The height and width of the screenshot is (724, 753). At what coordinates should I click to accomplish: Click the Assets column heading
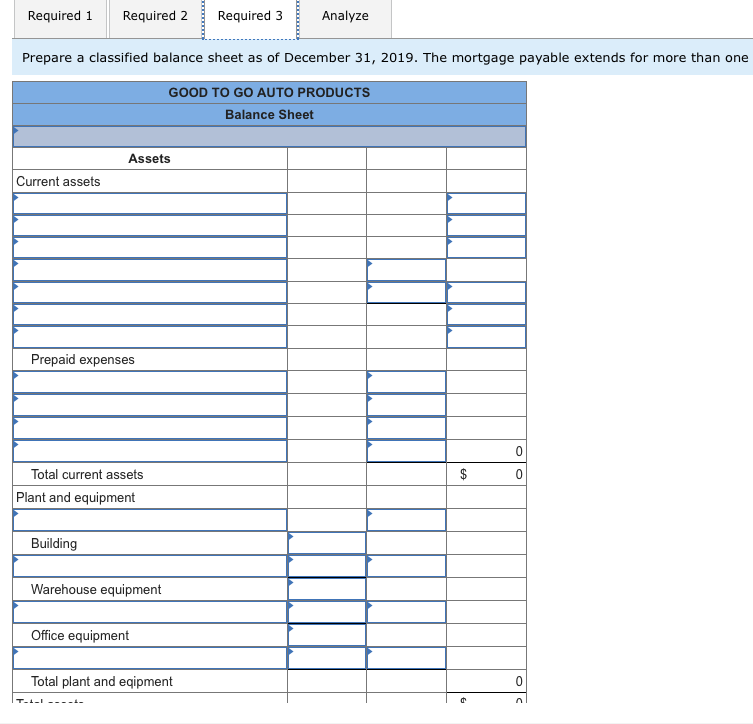(149, 158)
